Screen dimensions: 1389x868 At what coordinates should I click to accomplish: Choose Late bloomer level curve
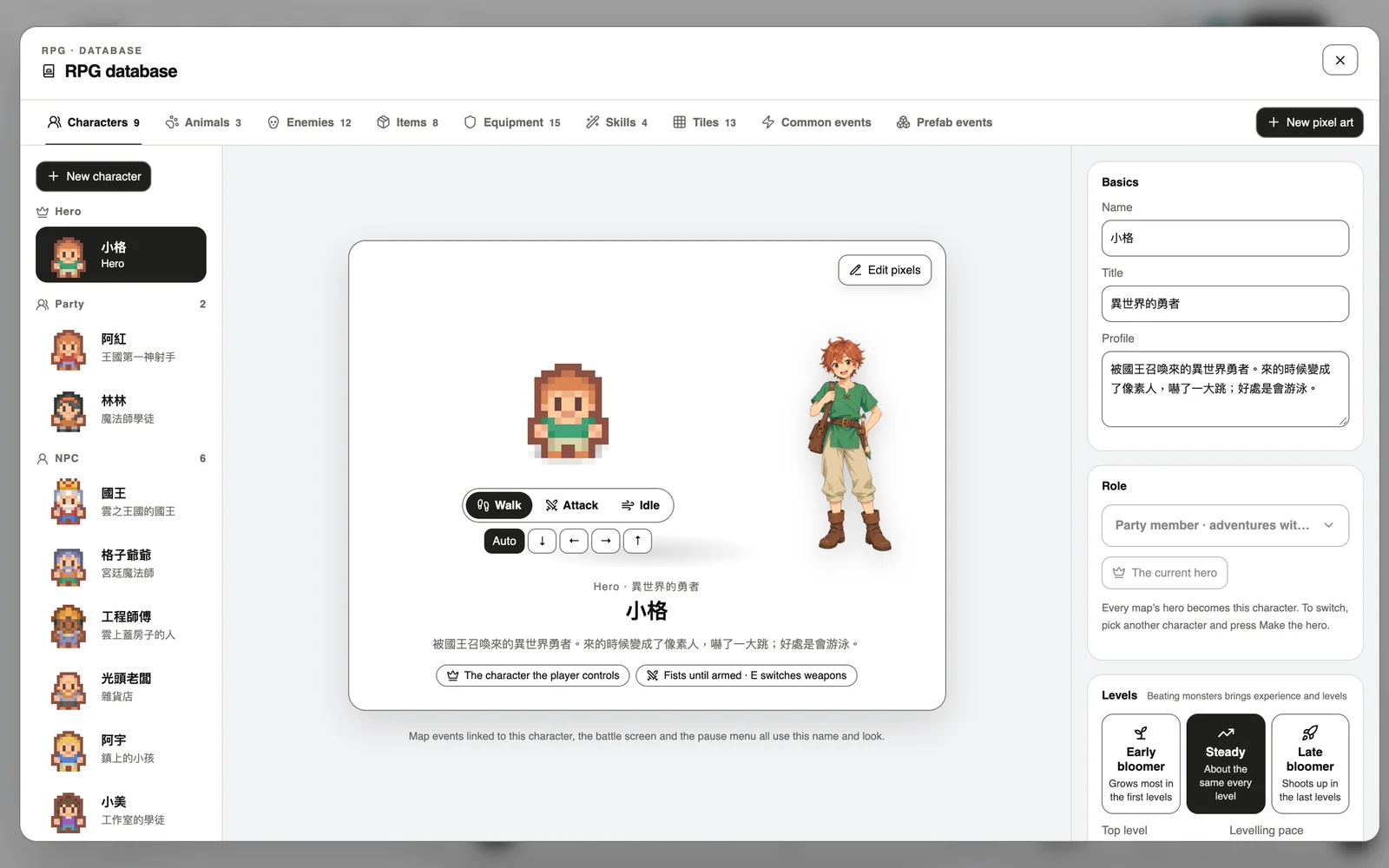pos(1310,764)
